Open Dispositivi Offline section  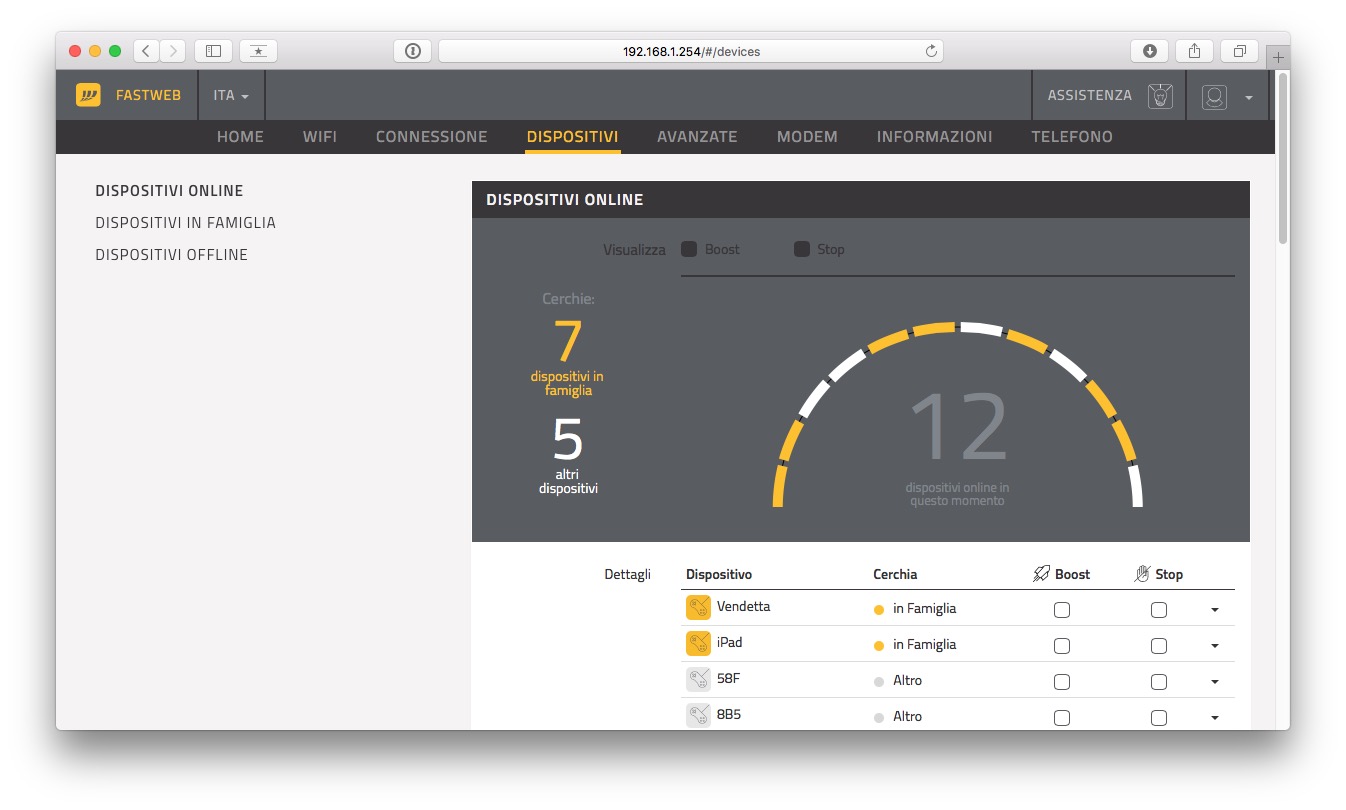(171, 255)
